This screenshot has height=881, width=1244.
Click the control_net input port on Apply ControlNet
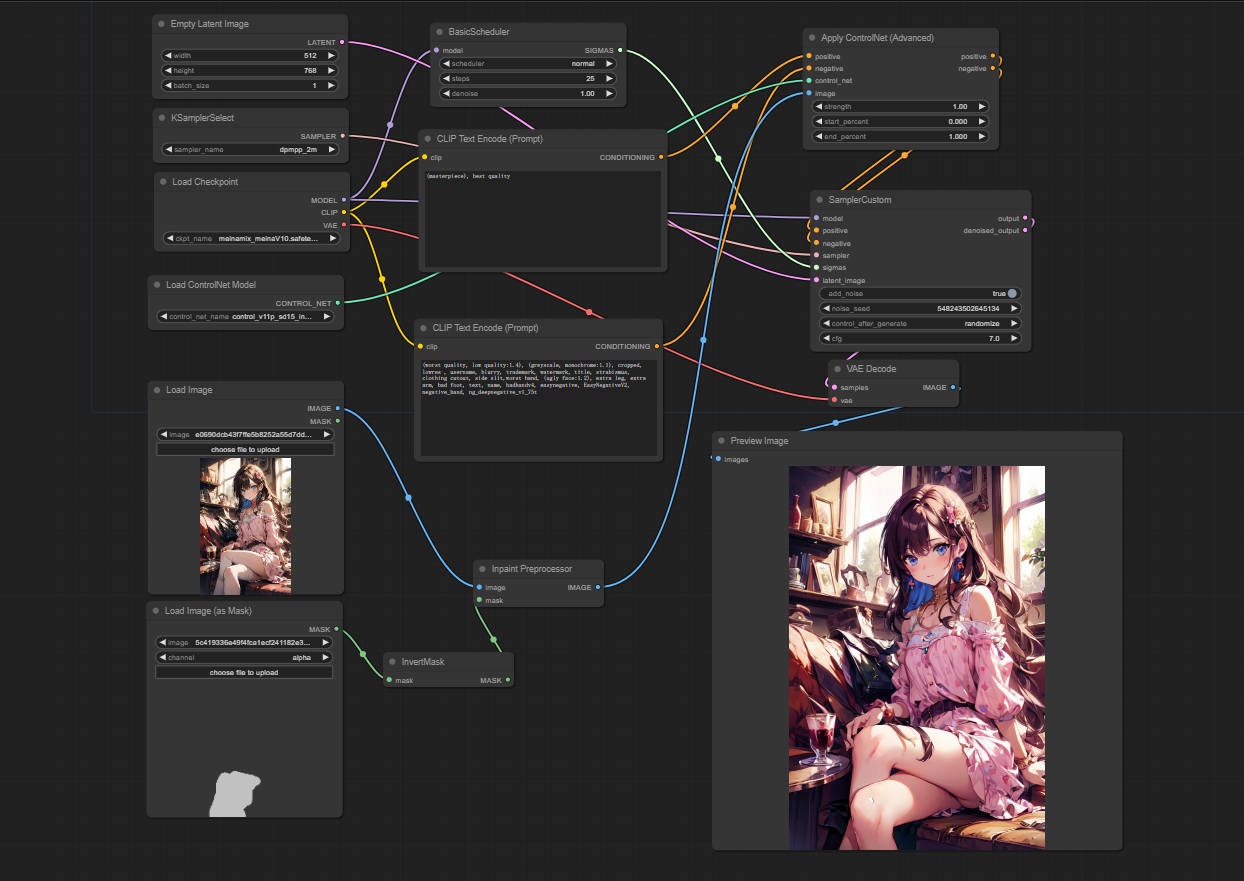(808, 80)
